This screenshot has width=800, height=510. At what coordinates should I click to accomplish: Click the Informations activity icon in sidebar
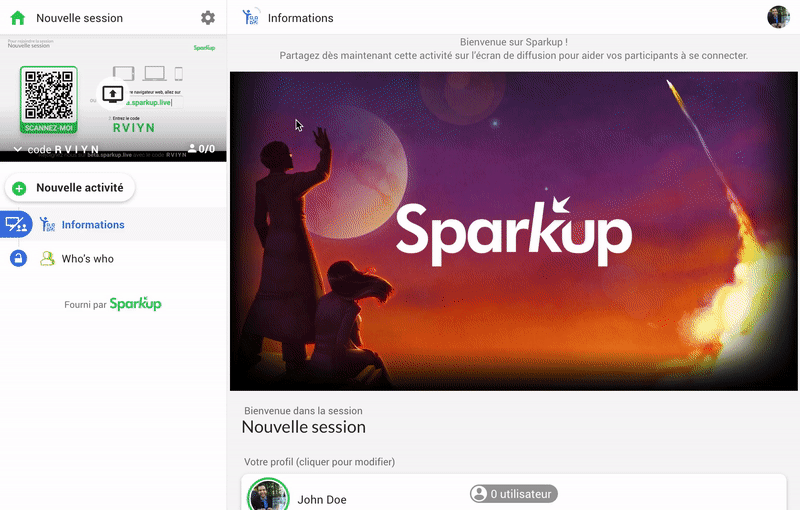pos(47,224)
